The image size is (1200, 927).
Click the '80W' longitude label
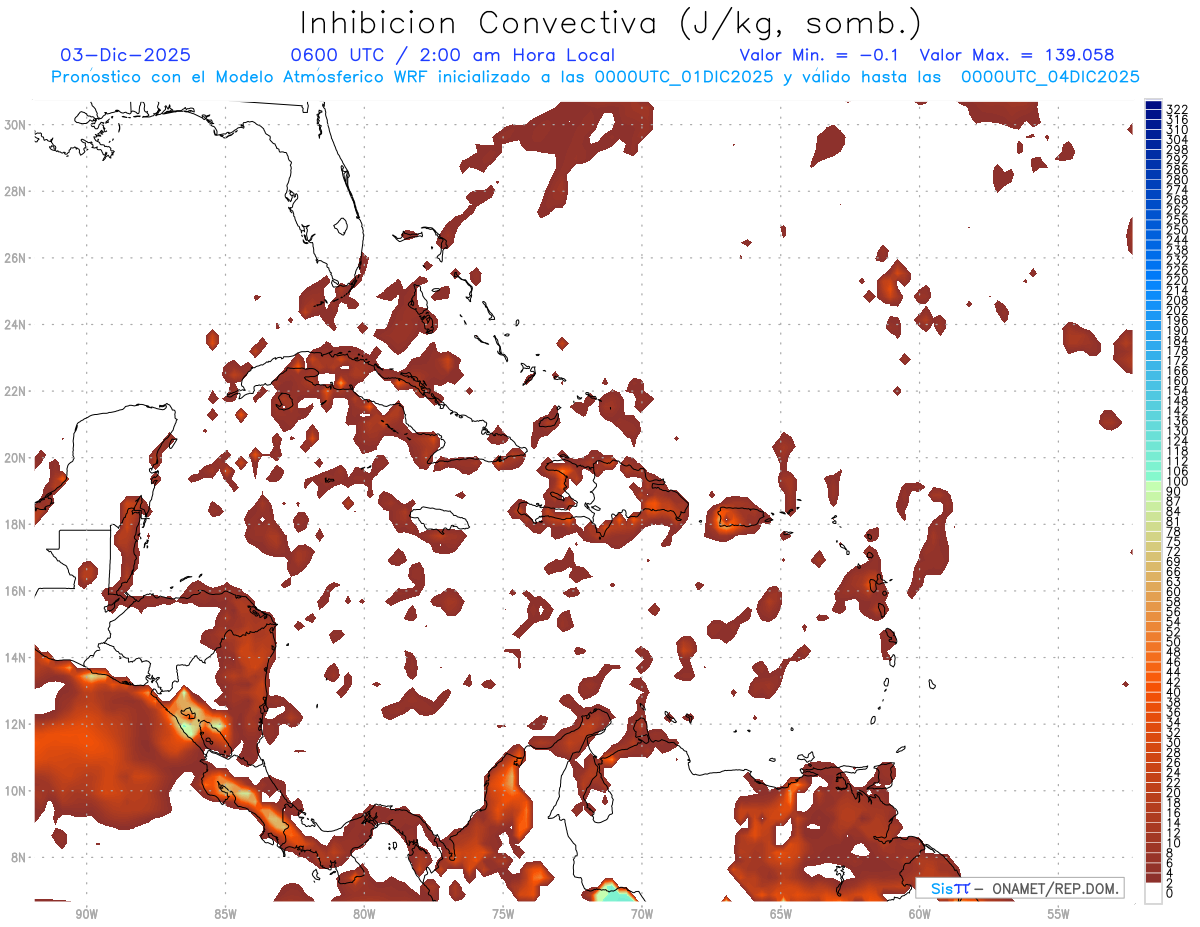click(364, 914)
